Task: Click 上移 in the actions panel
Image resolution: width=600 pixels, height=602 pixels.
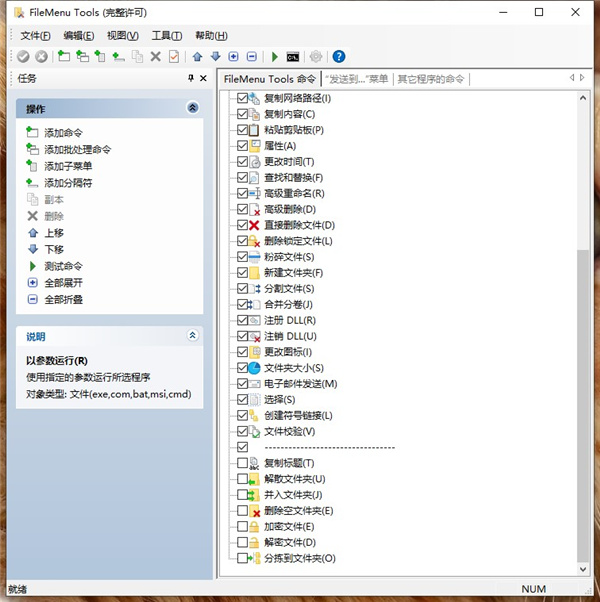Action: point(54,233)
